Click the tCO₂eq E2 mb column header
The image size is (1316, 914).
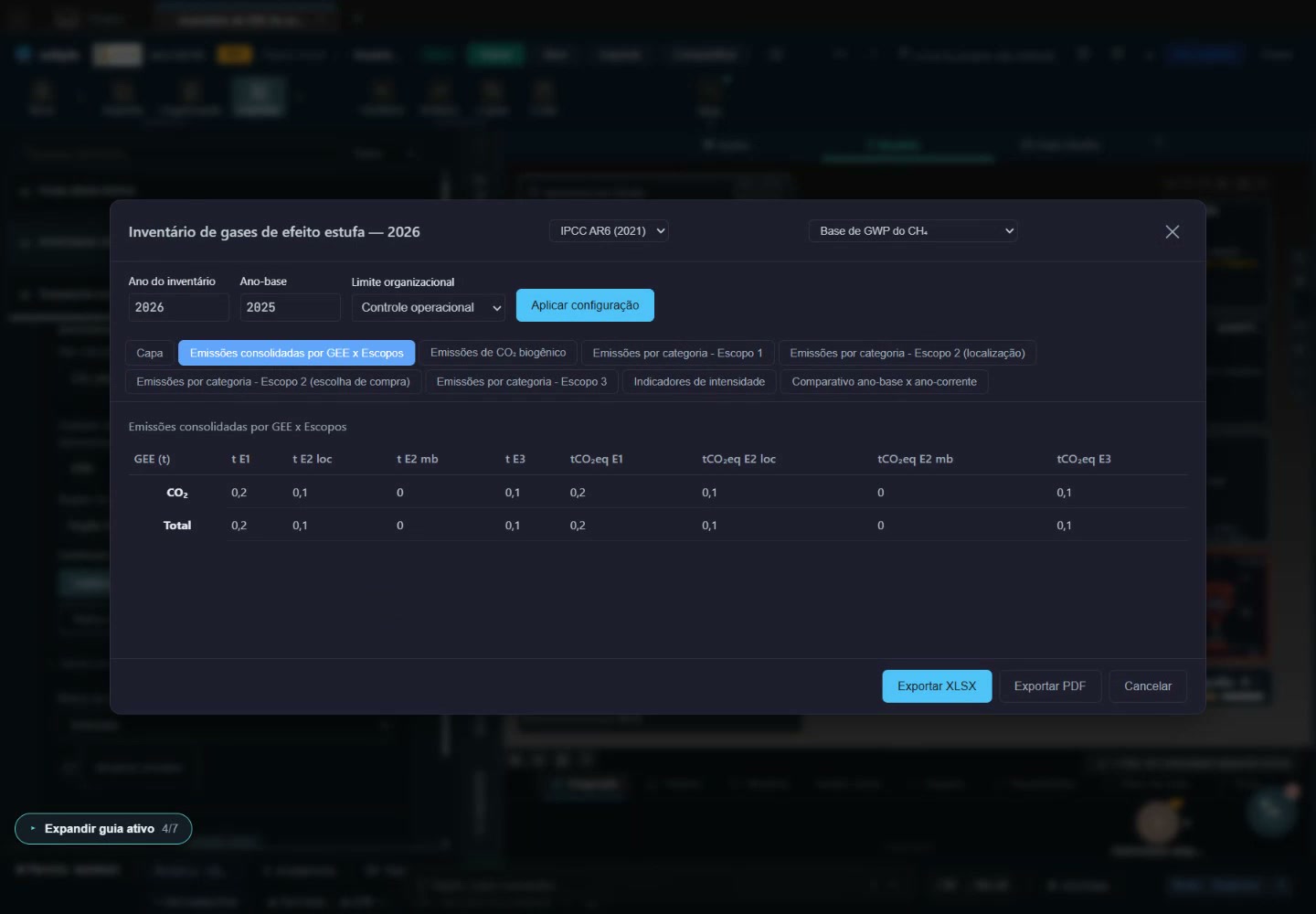point(915,459)
